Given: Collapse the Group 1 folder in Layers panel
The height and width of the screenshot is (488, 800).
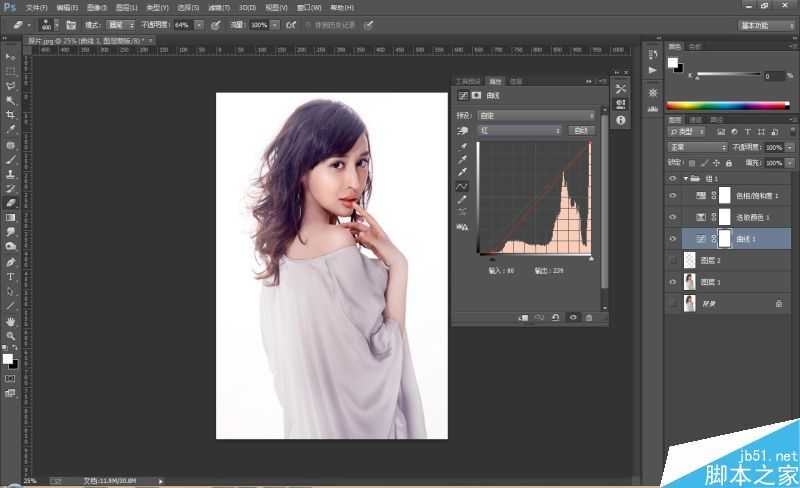Looking at the screenshot, I should tap(684, 178).
